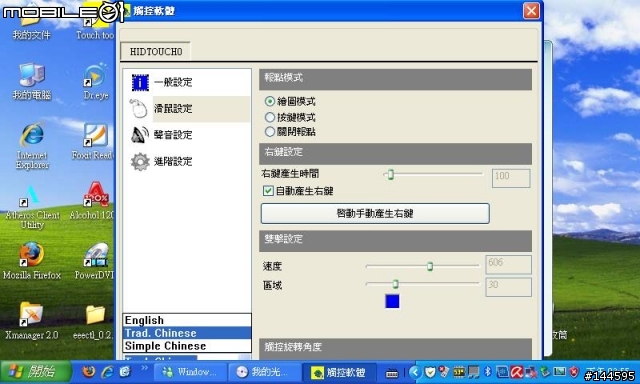Expand hidden tray icons arrow

[x=415, y=372]
